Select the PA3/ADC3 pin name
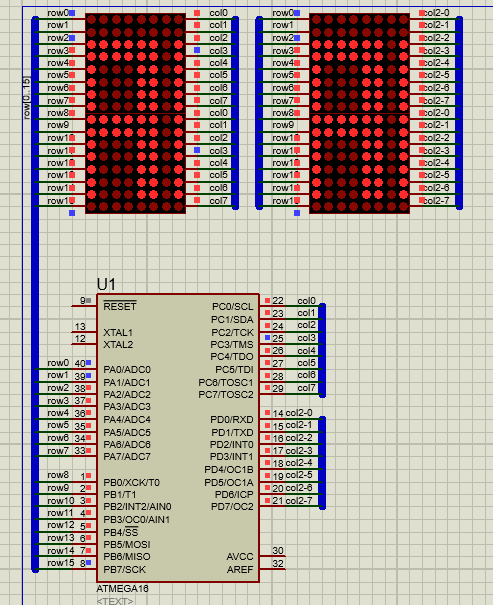 click(127, 407)
